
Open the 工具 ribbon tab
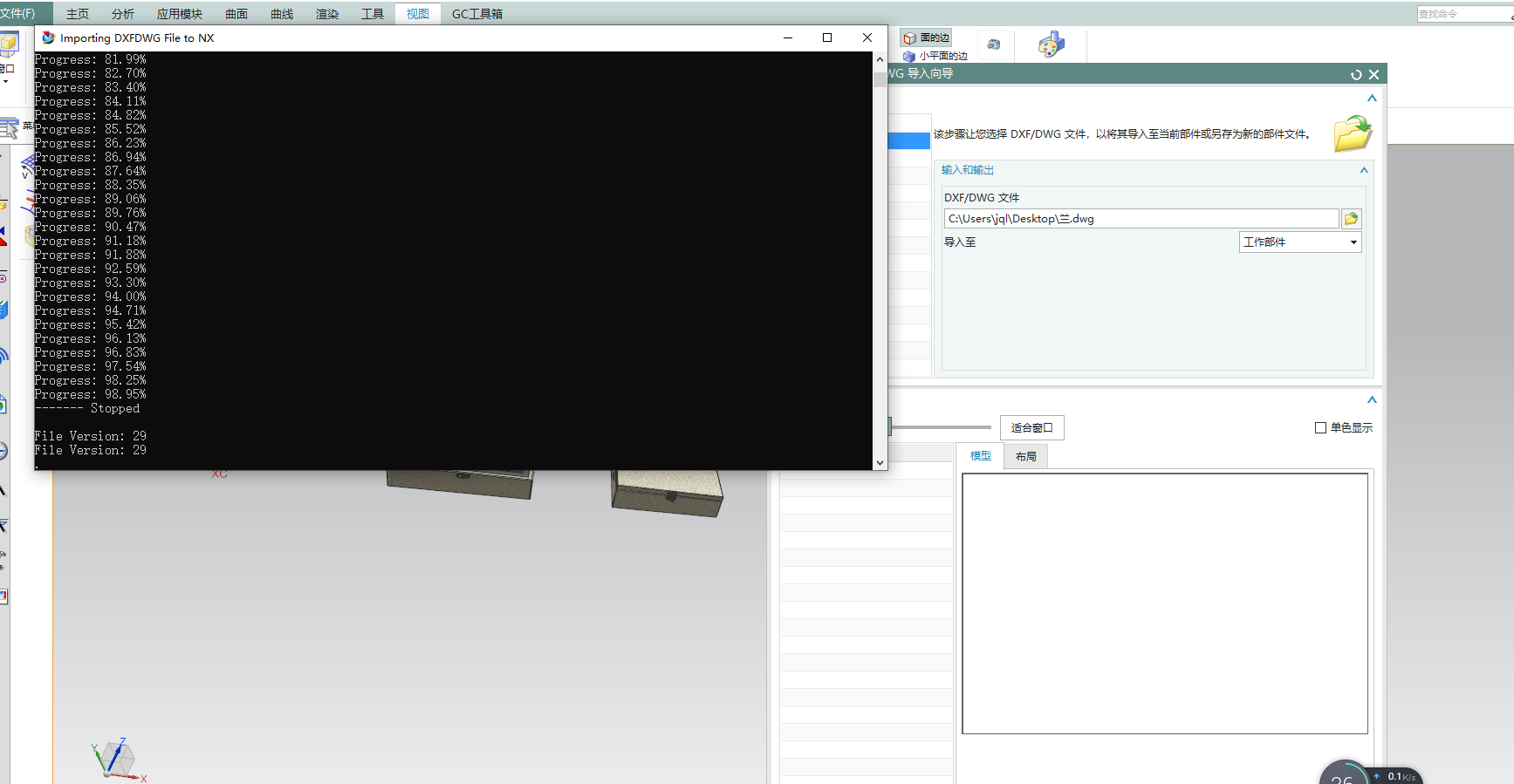click(x=373, y=14)
